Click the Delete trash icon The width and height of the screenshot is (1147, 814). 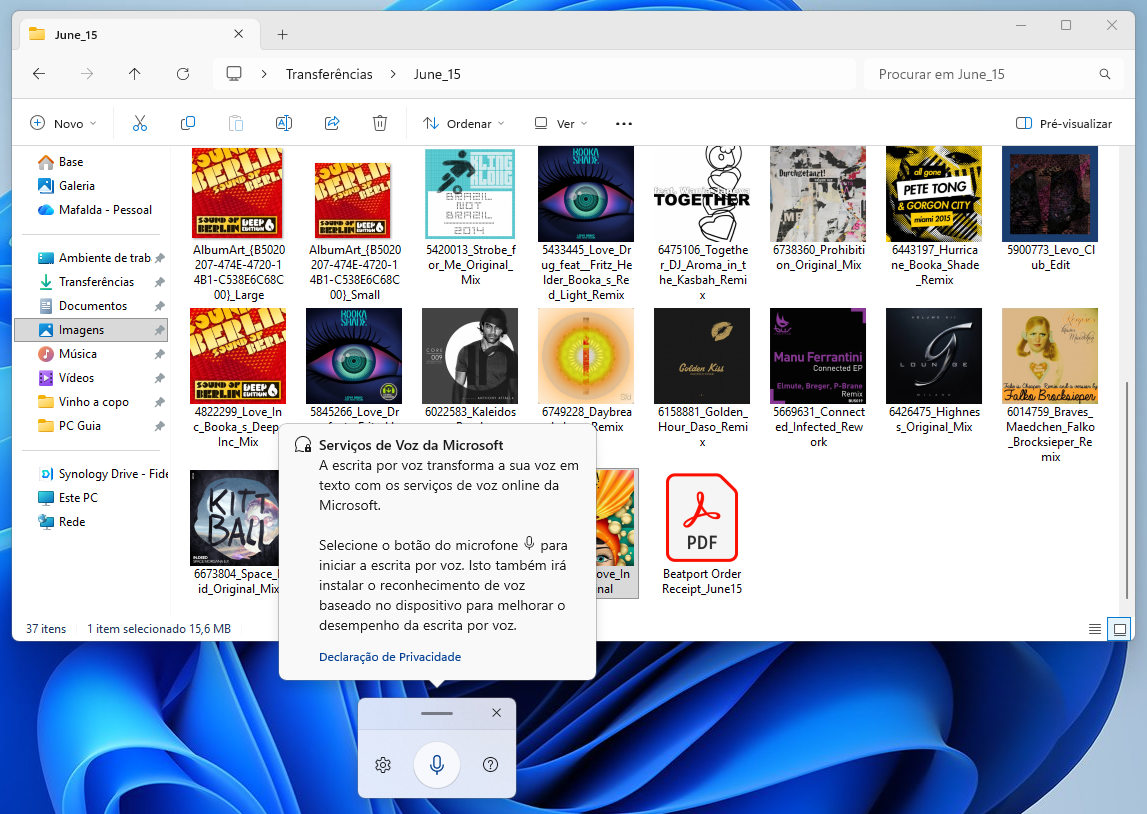380,124
